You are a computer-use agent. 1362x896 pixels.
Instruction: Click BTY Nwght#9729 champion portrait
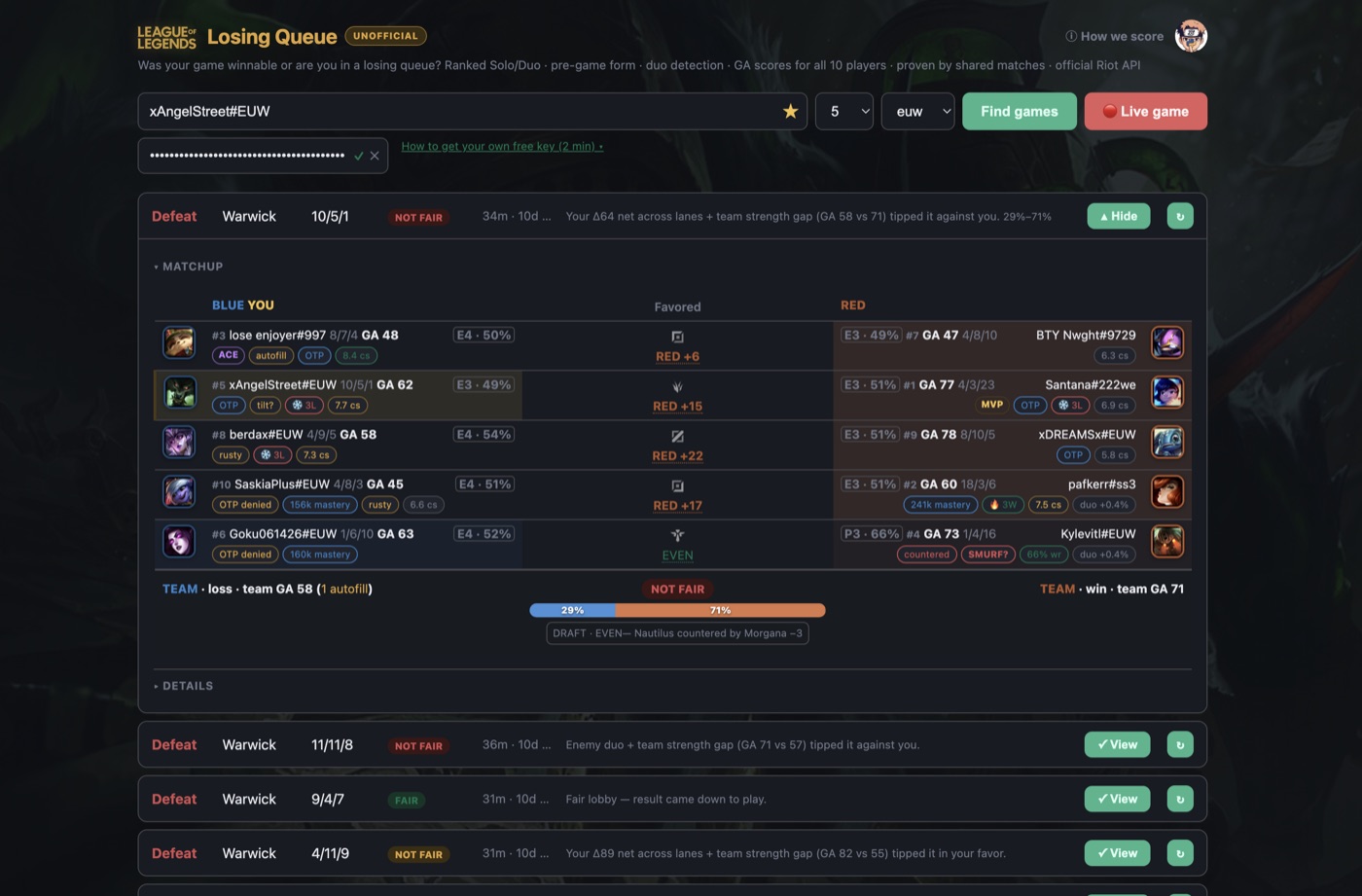click(1167, 342)
